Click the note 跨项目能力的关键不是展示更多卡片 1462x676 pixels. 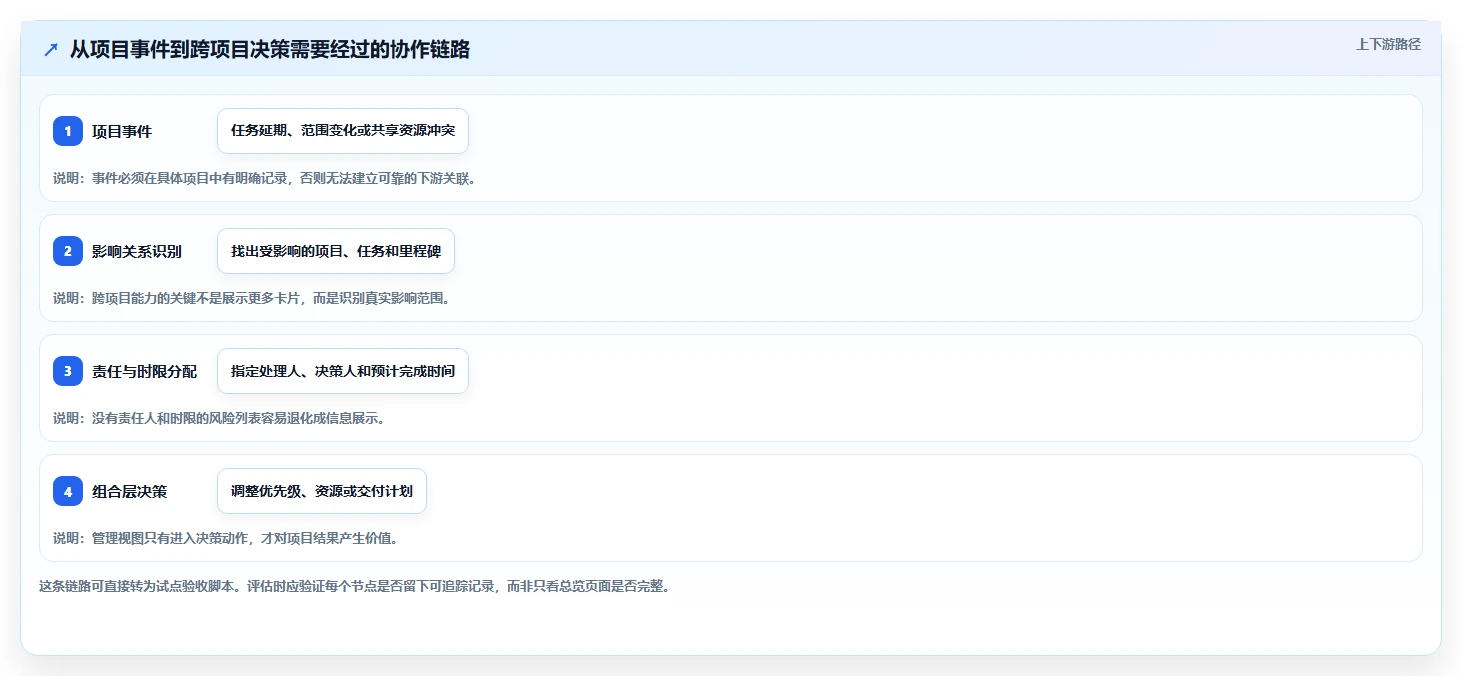(196, 298)
